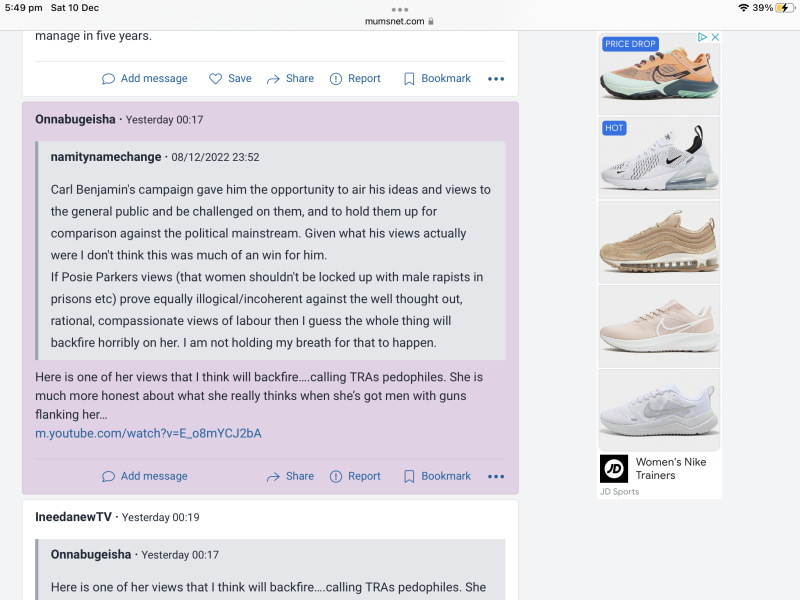Open the iPad multitasking three-dot menu
Image resolution: width=800 pixels, height=600 pixels.
(x=400, y=8)
